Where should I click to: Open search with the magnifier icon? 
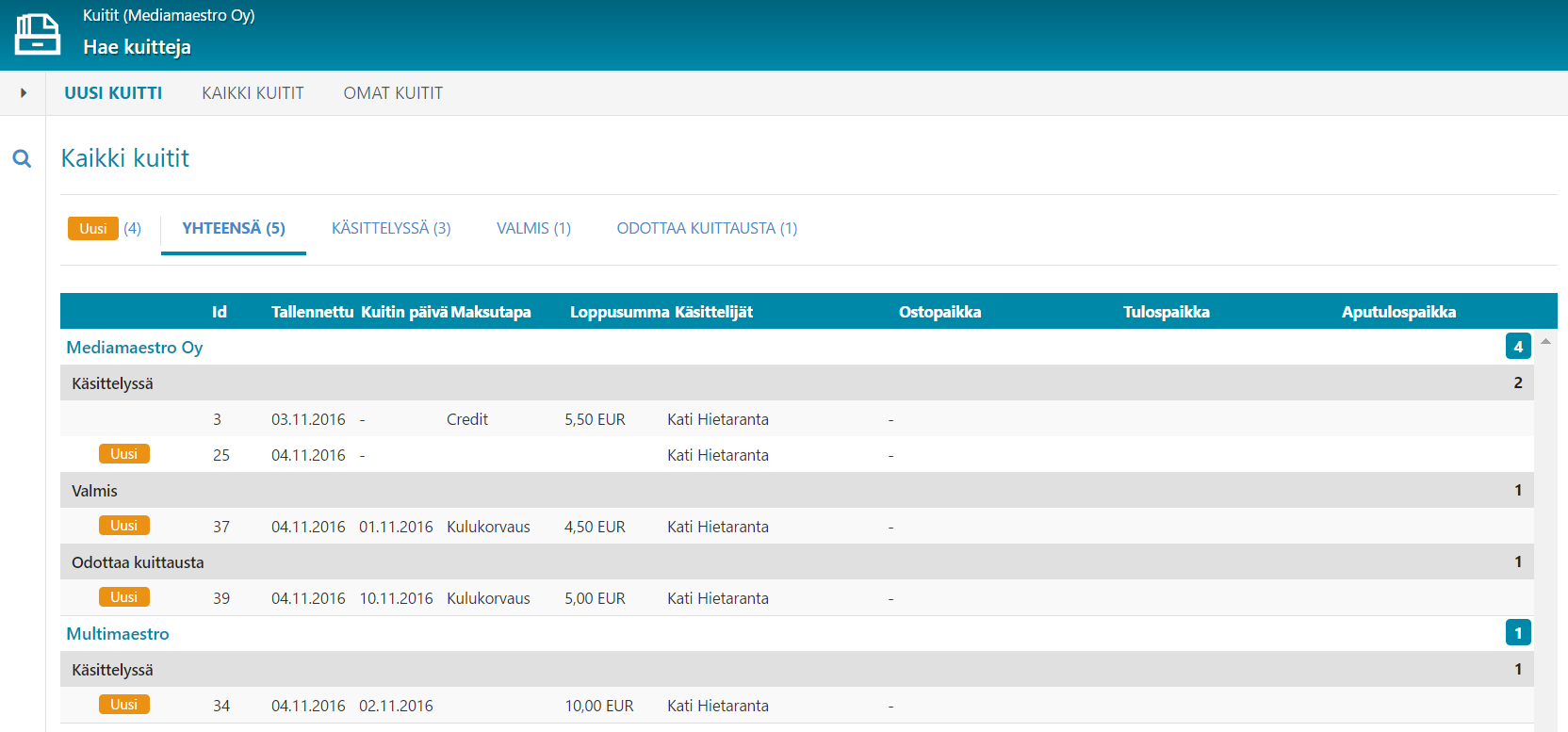pos(22,159)
